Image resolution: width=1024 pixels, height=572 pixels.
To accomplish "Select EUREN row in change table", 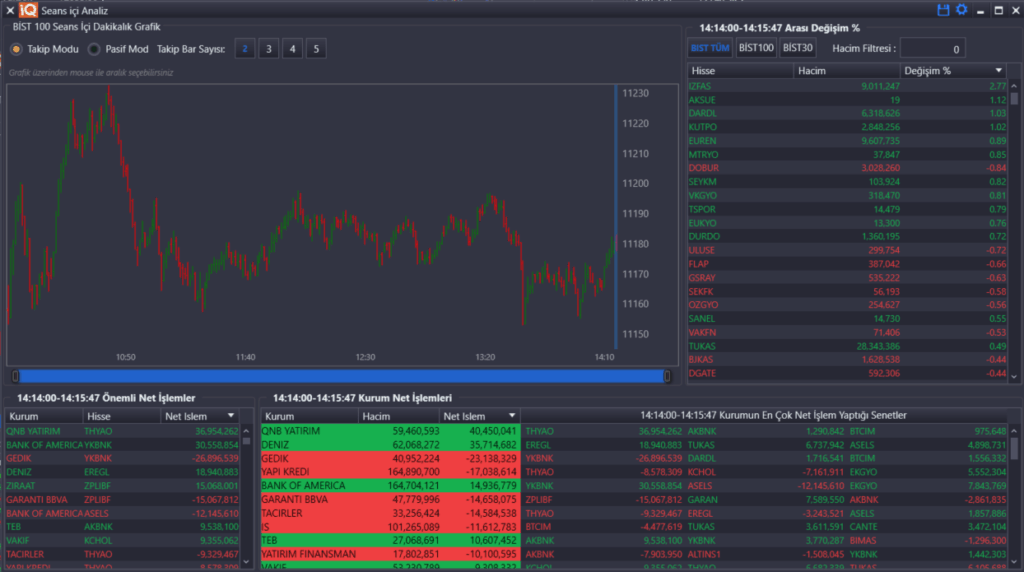I will click(848, 141).
